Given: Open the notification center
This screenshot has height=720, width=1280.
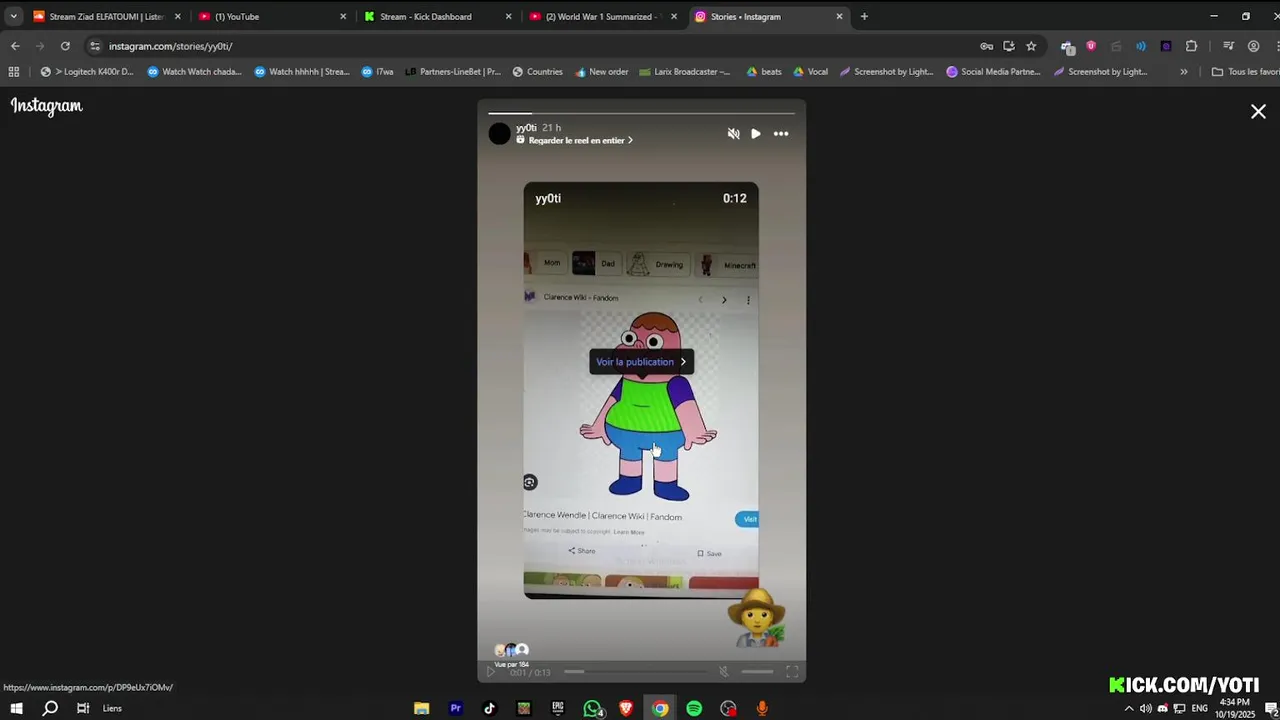Looking at the screenshot, I should [1270, 708].
